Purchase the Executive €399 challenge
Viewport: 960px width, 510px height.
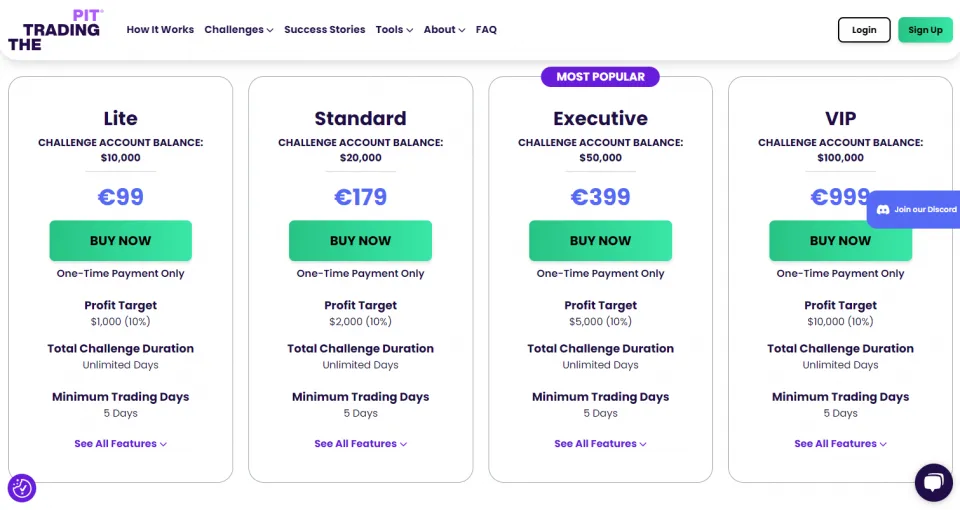pos(600,241)
